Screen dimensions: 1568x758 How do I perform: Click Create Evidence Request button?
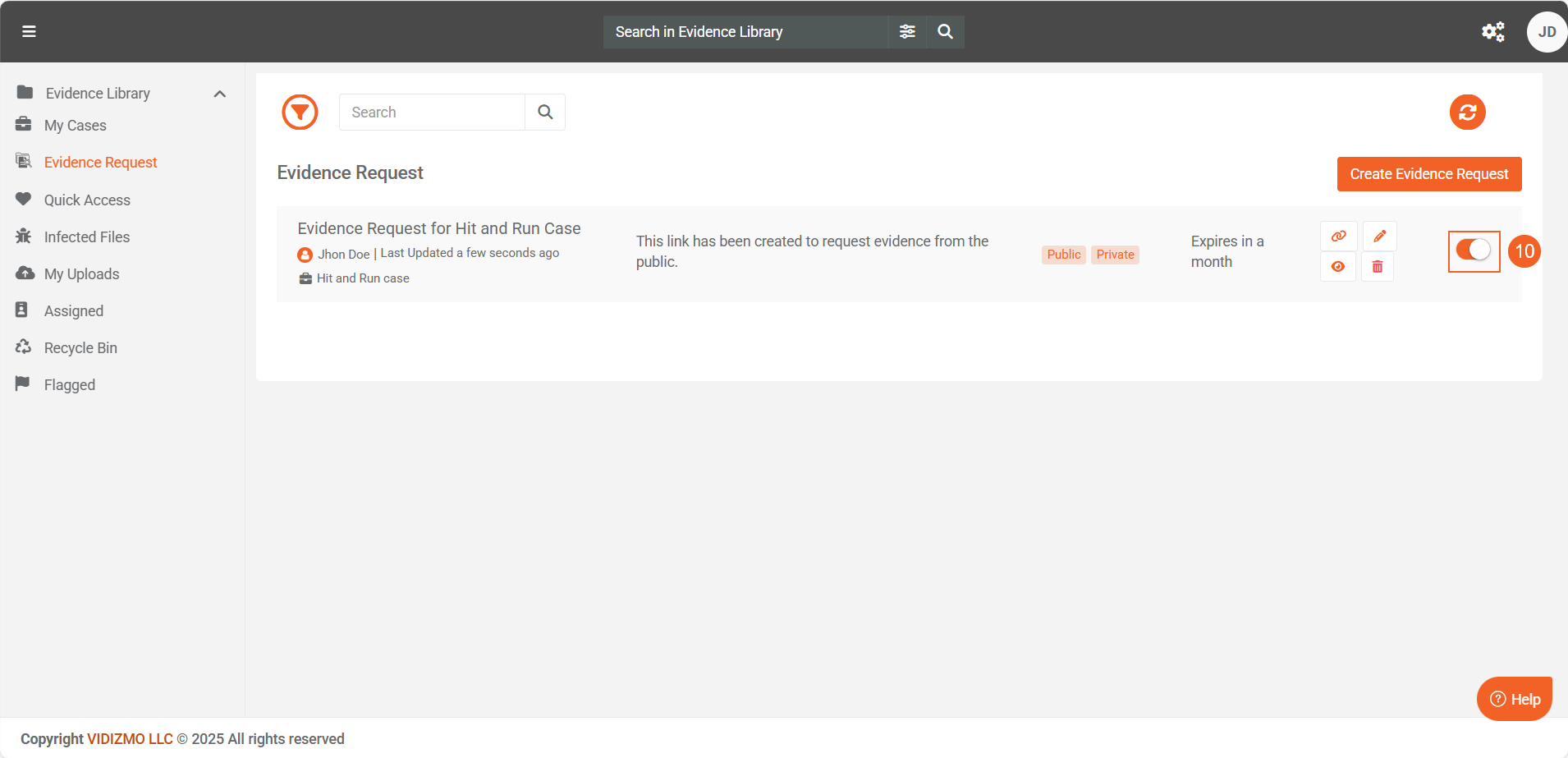pos(1428,174)
